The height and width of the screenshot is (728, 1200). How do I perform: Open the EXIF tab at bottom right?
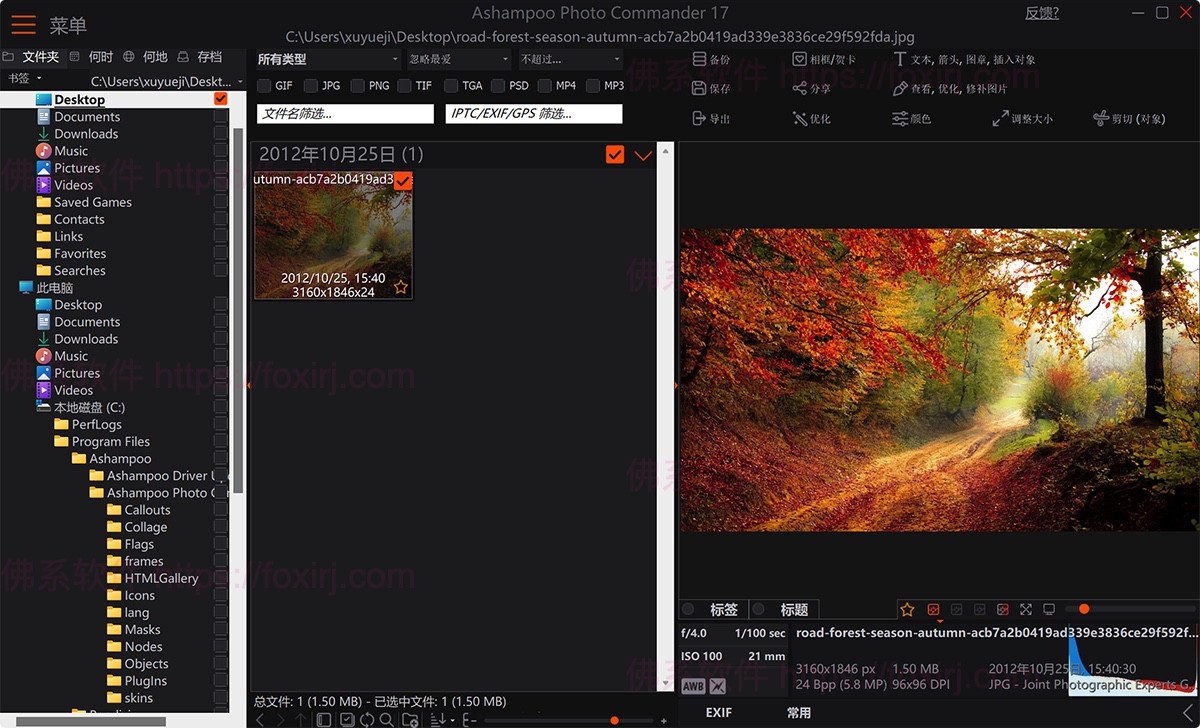[719, 712]
